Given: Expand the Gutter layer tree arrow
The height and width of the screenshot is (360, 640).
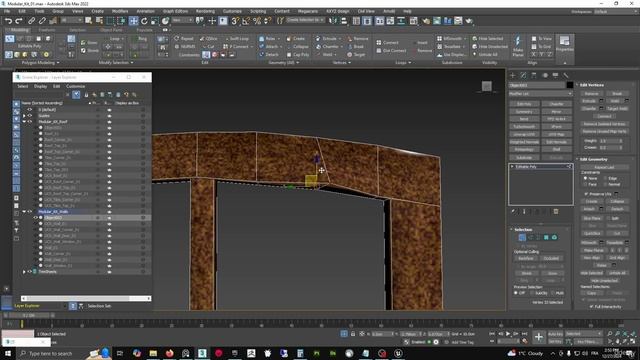Looking at the screenshot, I should (x=24, y=116).
